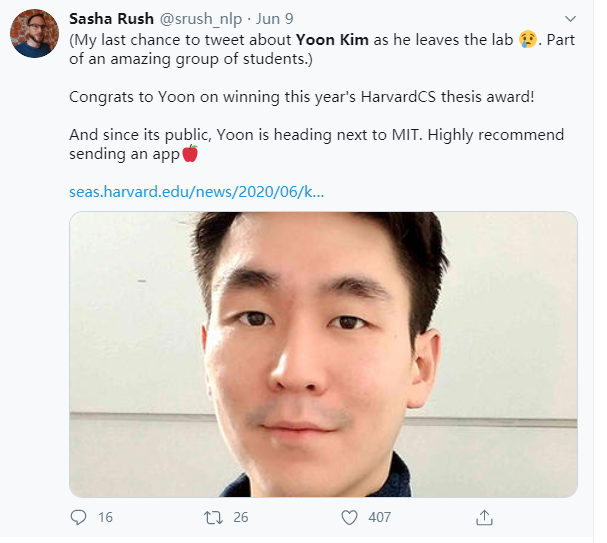Open the share tweet icon
Viewport: 607px width, 543px height.
pyautogui.click(x=484, y=517)
